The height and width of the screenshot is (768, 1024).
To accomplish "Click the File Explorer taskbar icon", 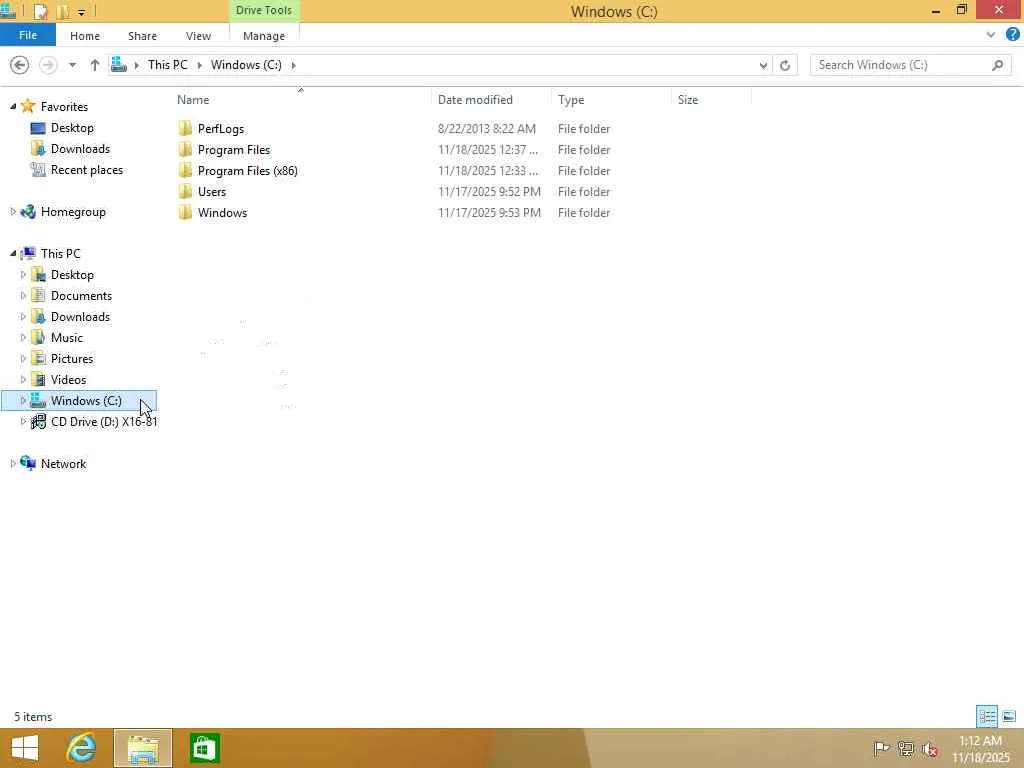I will point(143,748).
